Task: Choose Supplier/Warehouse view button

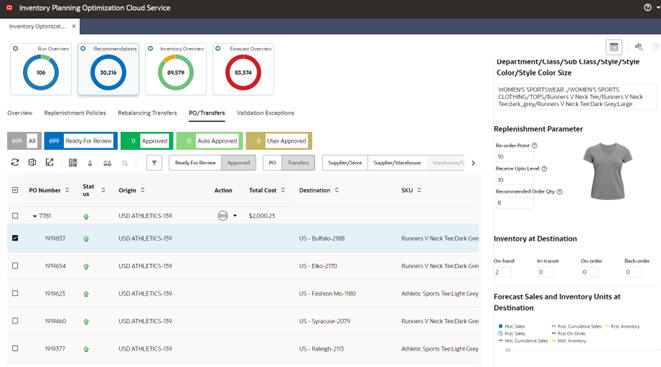Action: (397, 163)
